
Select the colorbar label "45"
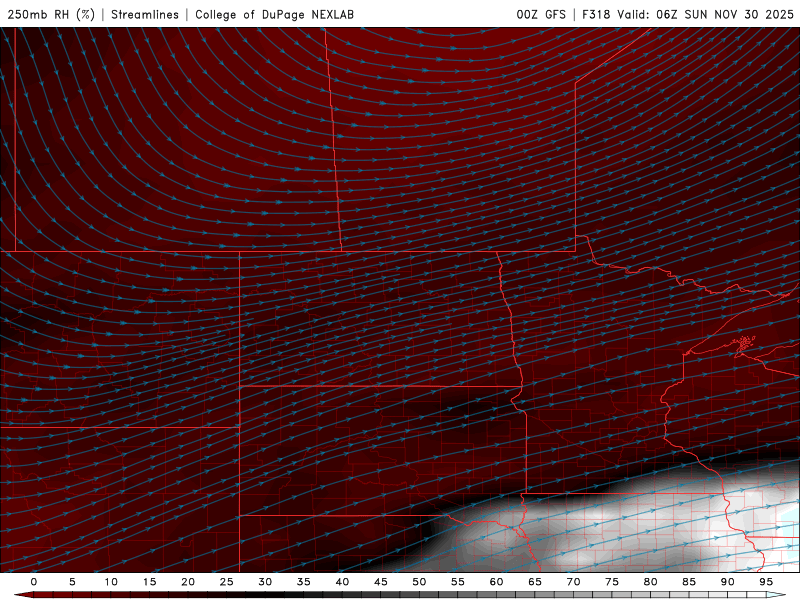coord(380,582)
